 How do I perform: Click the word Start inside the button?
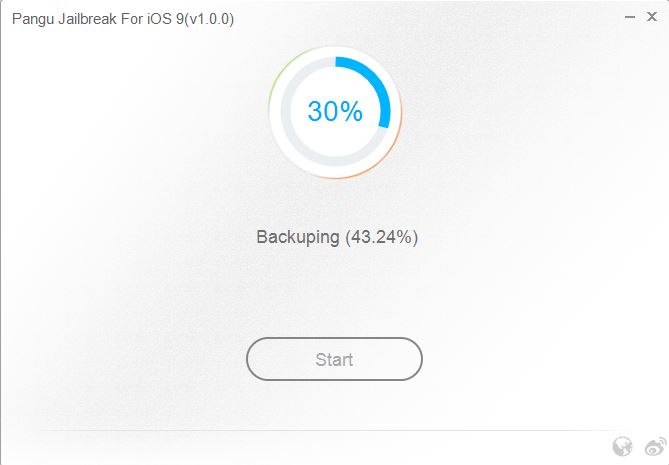click(x=334, y=359)
